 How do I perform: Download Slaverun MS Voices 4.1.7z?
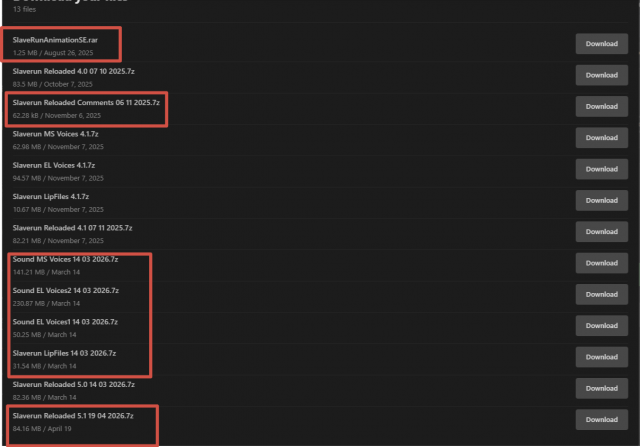tap(602, 138)
